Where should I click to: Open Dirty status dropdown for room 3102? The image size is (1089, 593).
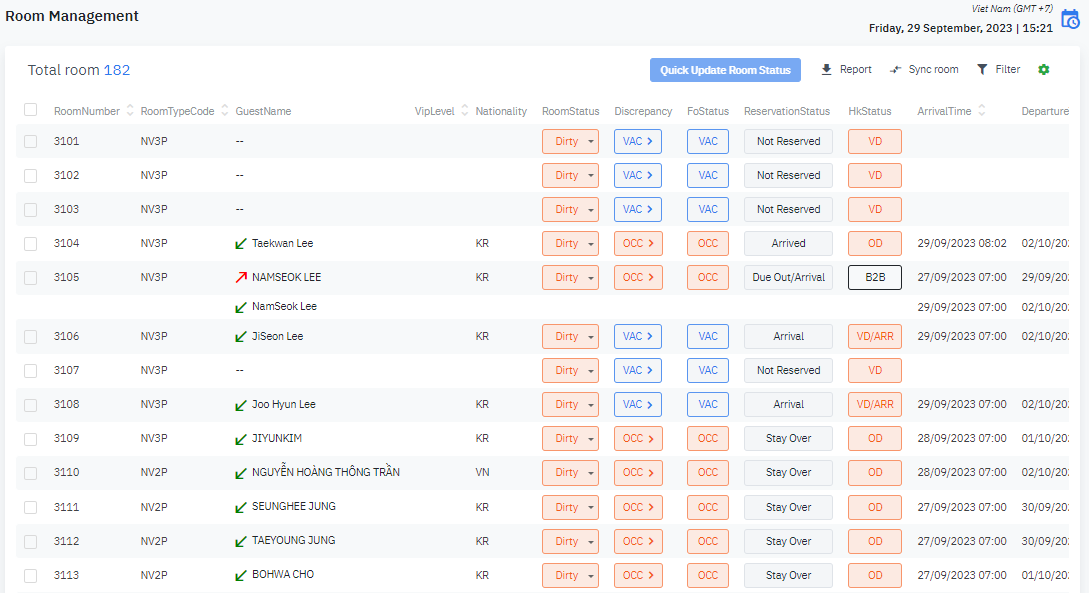(570, 176)
